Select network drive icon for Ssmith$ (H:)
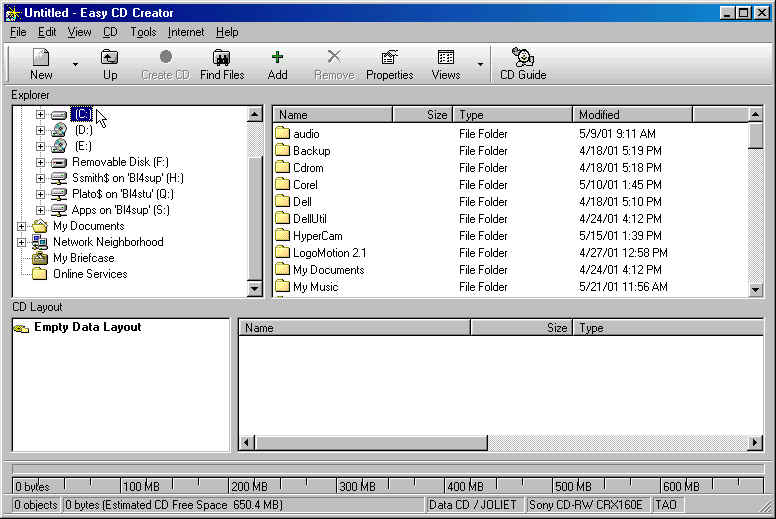776x519 pixels. [59, 178]
